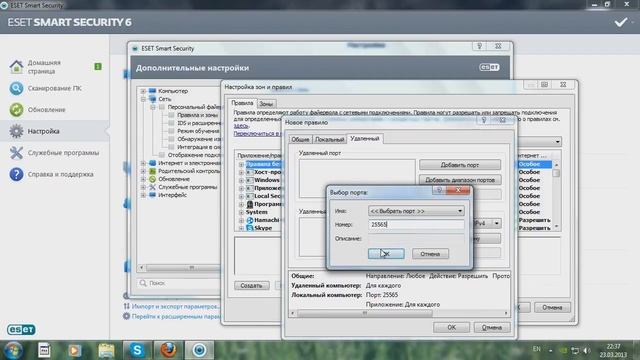The height and width of the screenshot is (360, 640).
Task: Open Служебные программы tools icon
Action: coord(16,153)
